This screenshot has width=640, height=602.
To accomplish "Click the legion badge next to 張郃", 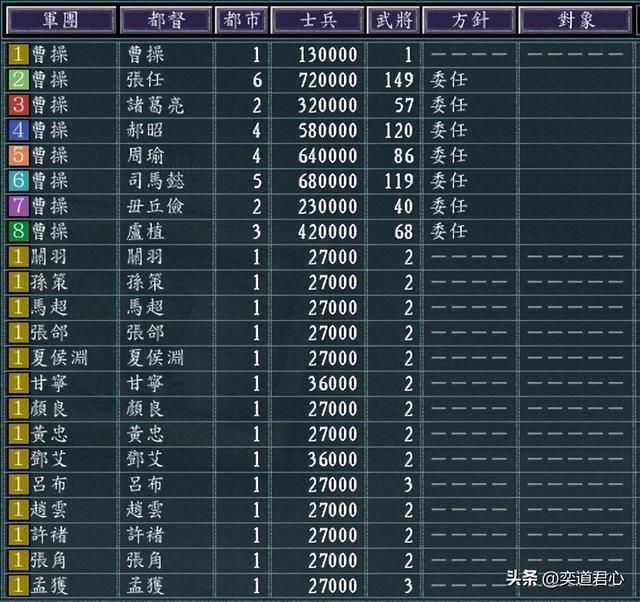I will (x=18, y=333).
